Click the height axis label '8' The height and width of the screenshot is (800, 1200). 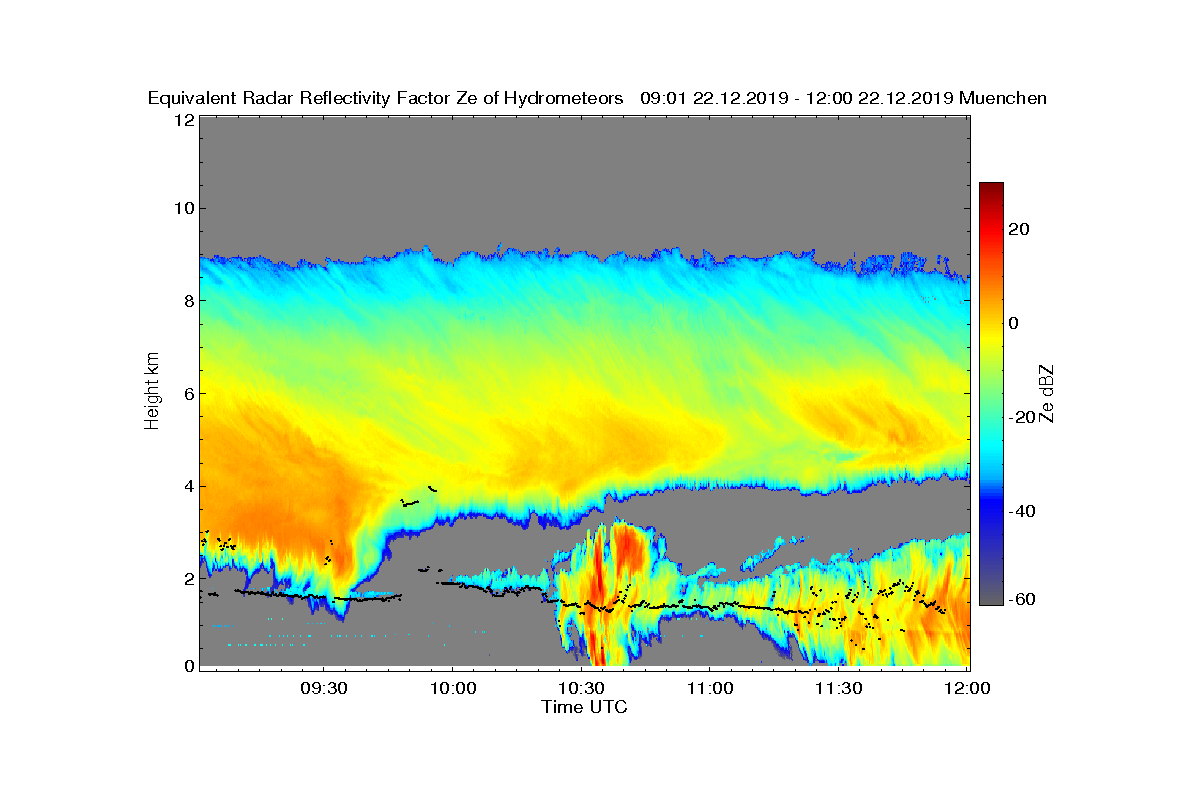[187, 301]
